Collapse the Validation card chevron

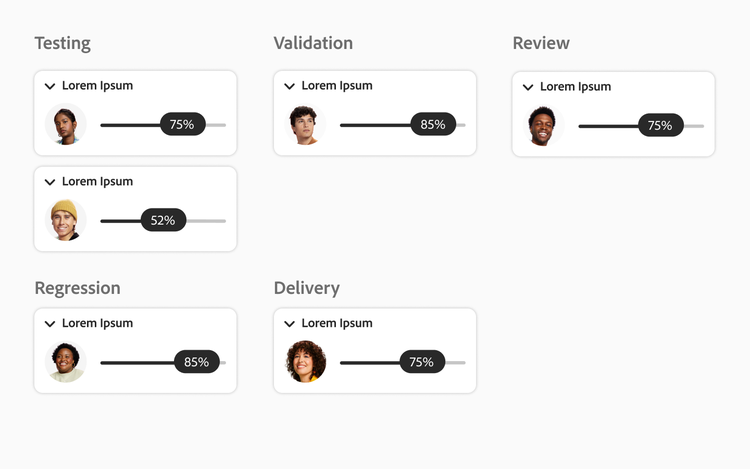tap(289, 86)
